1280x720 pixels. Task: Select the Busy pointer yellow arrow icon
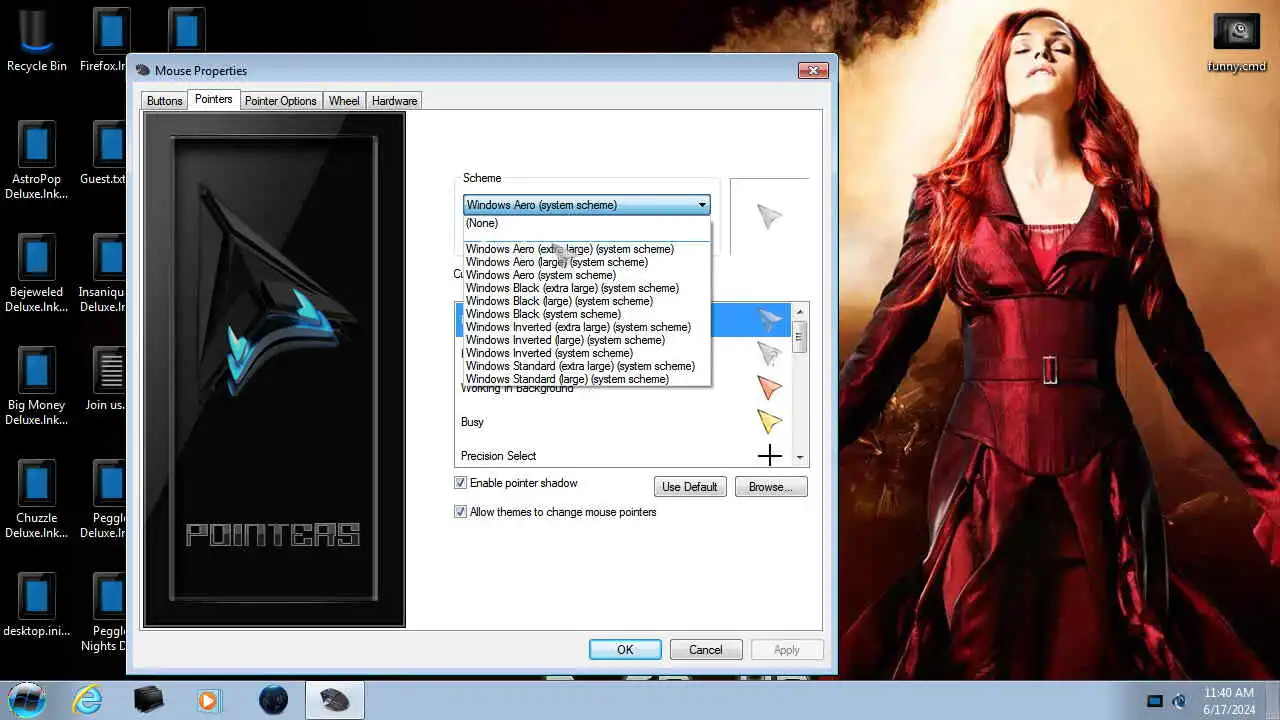[x=769, y=422]
